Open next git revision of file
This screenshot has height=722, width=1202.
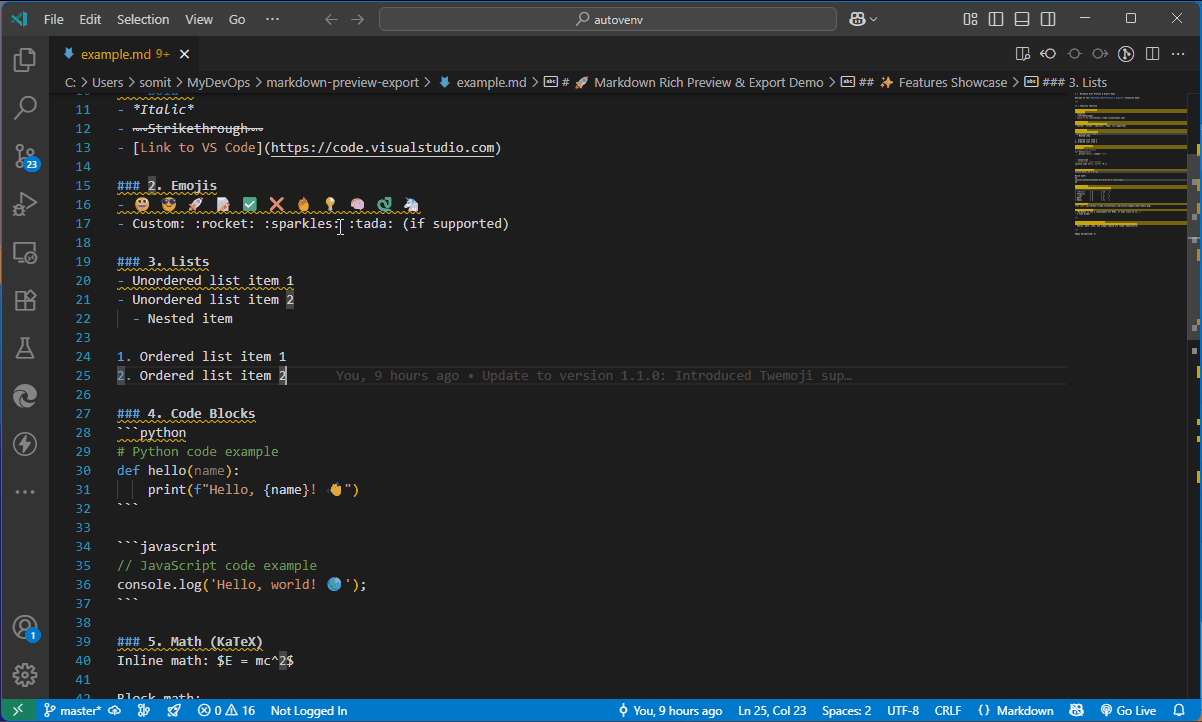point(1100,54)
